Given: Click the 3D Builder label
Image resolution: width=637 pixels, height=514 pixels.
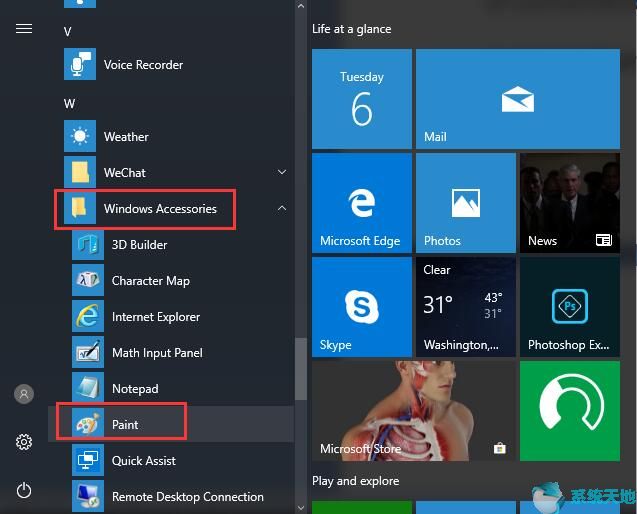Looking at the screenshot, I should 139,245.
